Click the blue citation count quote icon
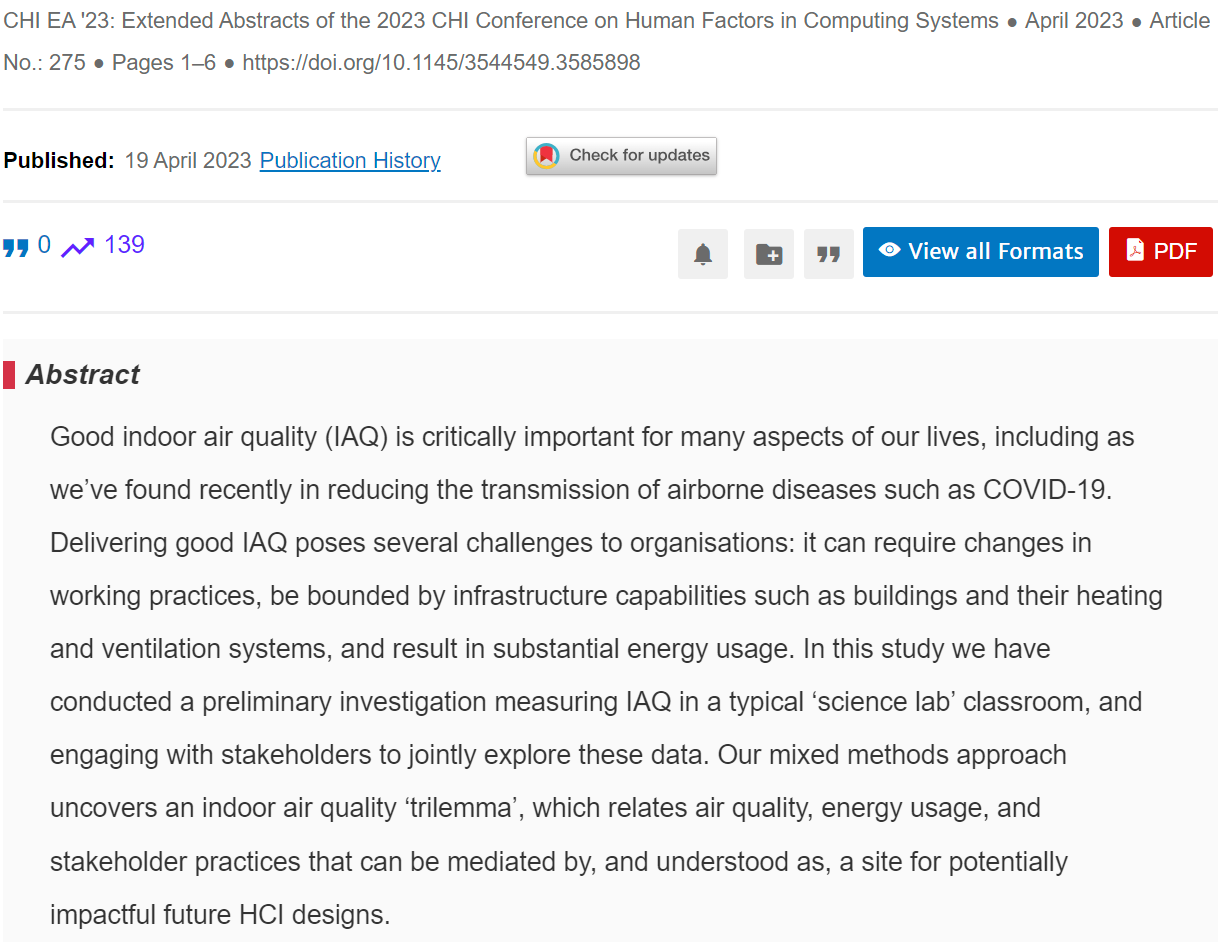 point(16,247)
